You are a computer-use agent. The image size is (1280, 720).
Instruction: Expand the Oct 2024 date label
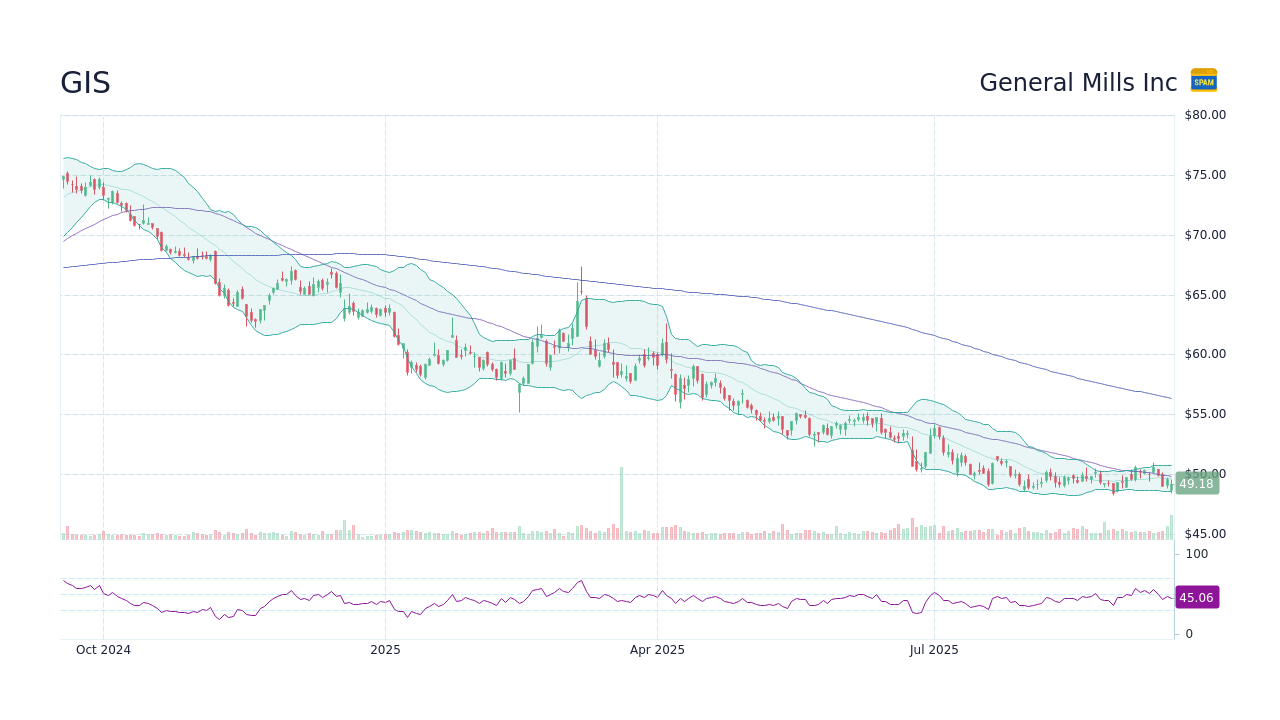(x=103, y=650)
